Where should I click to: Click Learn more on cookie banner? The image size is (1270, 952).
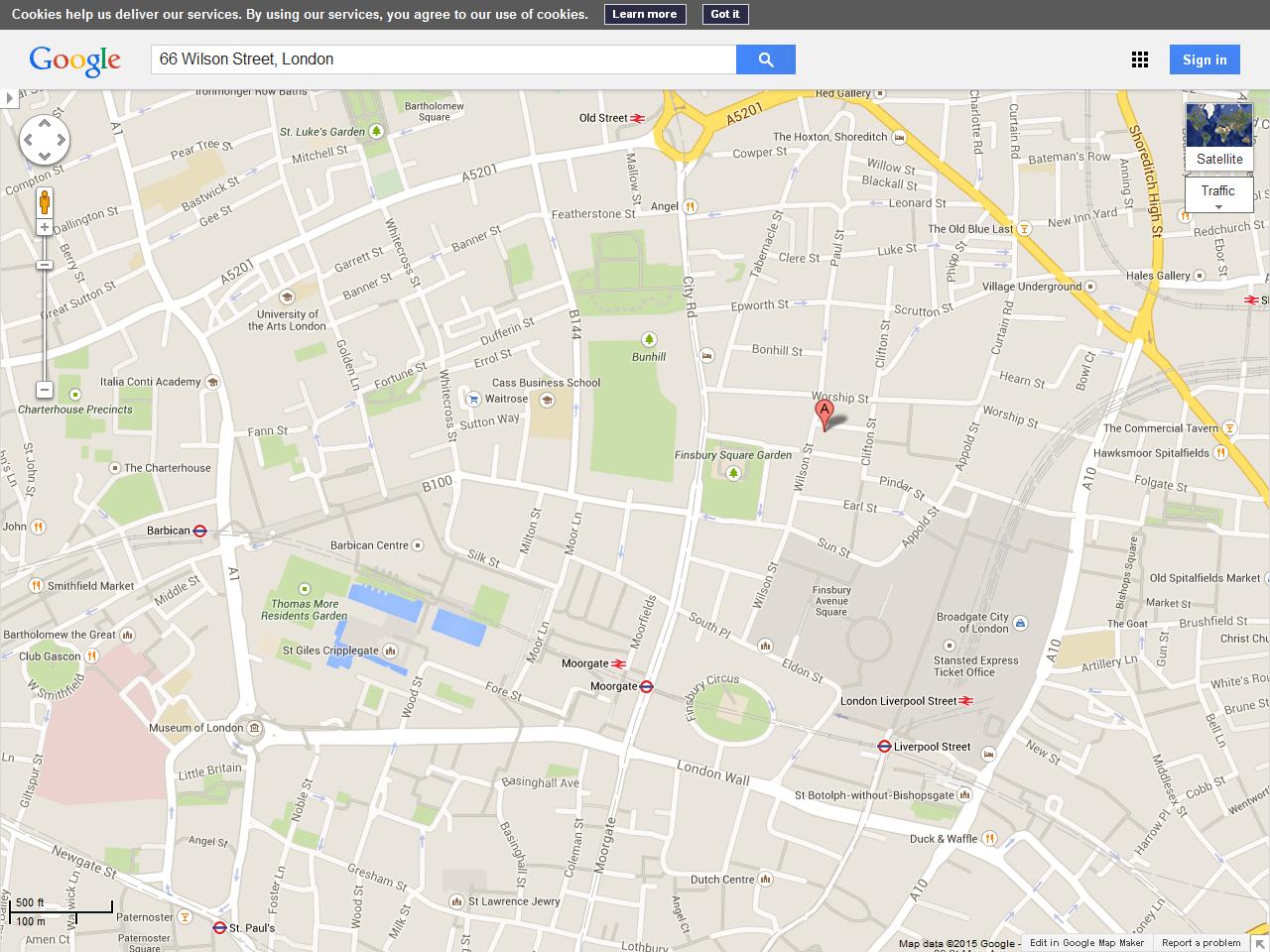point(644,14)
